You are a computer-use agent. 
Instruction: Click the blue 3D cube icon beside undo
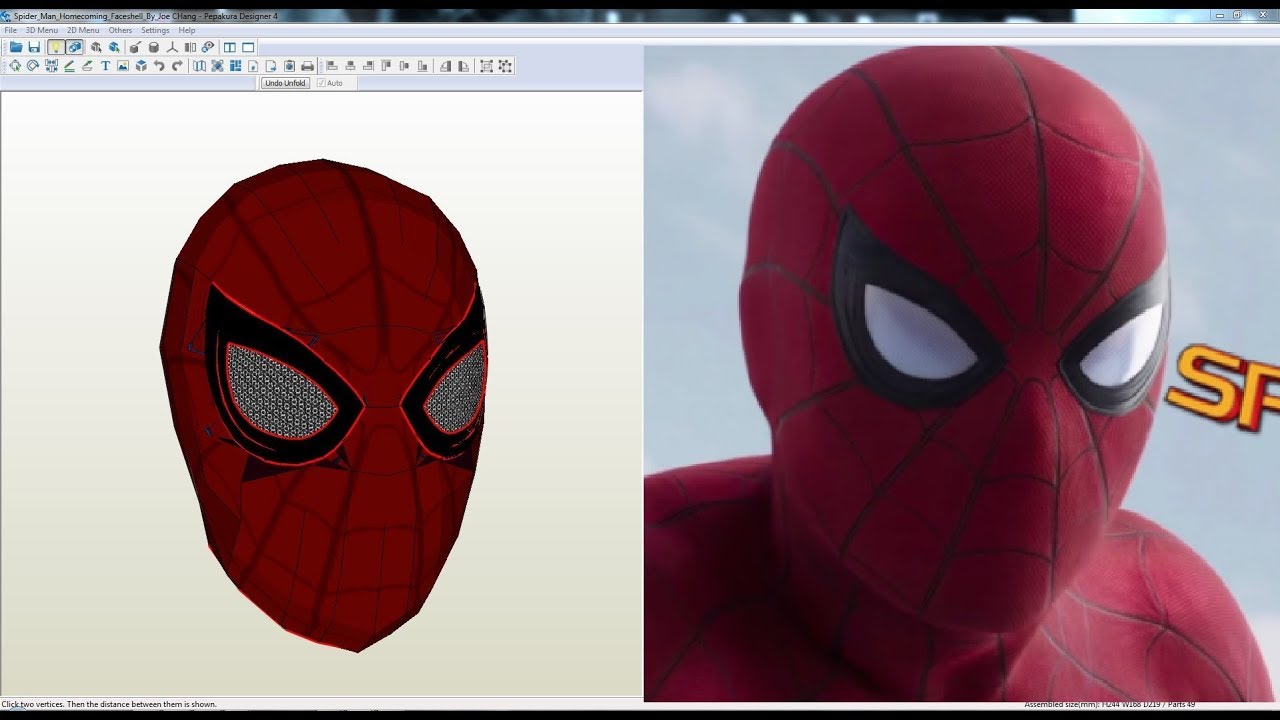point(141,66)
